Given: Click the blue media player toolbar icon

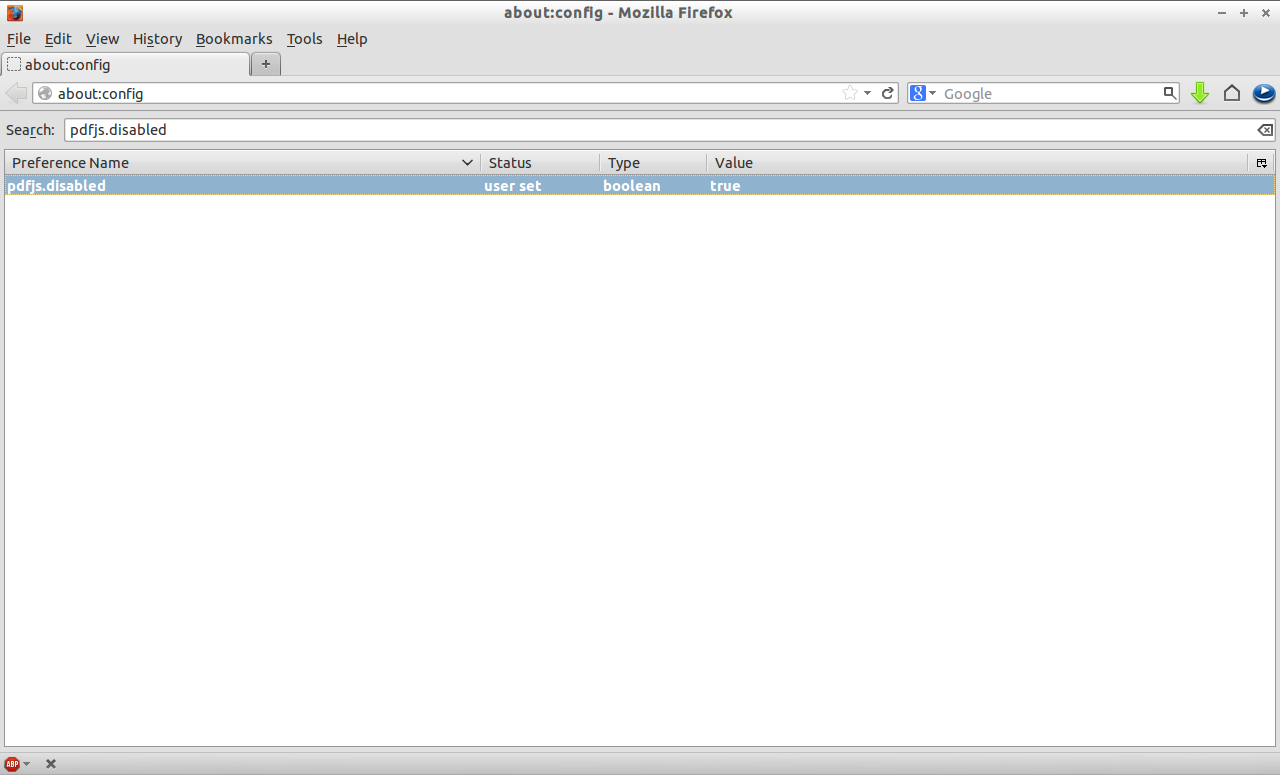Looking at the screenshot, I should pos(1264,93).
